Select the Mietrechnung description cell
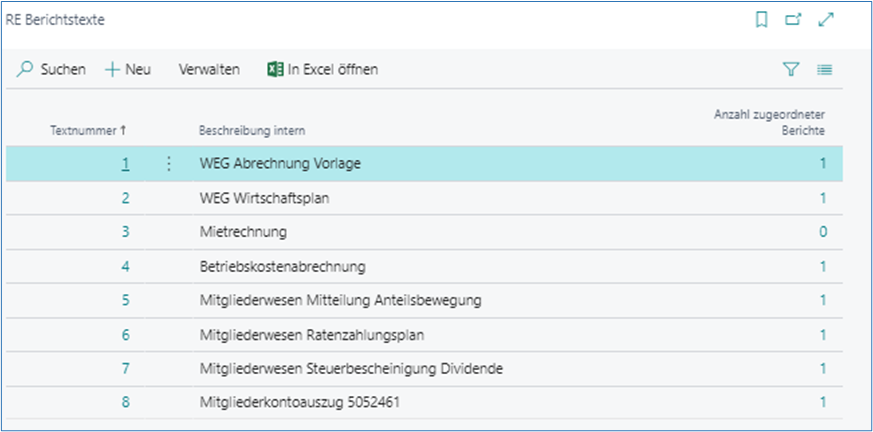This screenshot has height=432, width=873. [x=243, y=232]
